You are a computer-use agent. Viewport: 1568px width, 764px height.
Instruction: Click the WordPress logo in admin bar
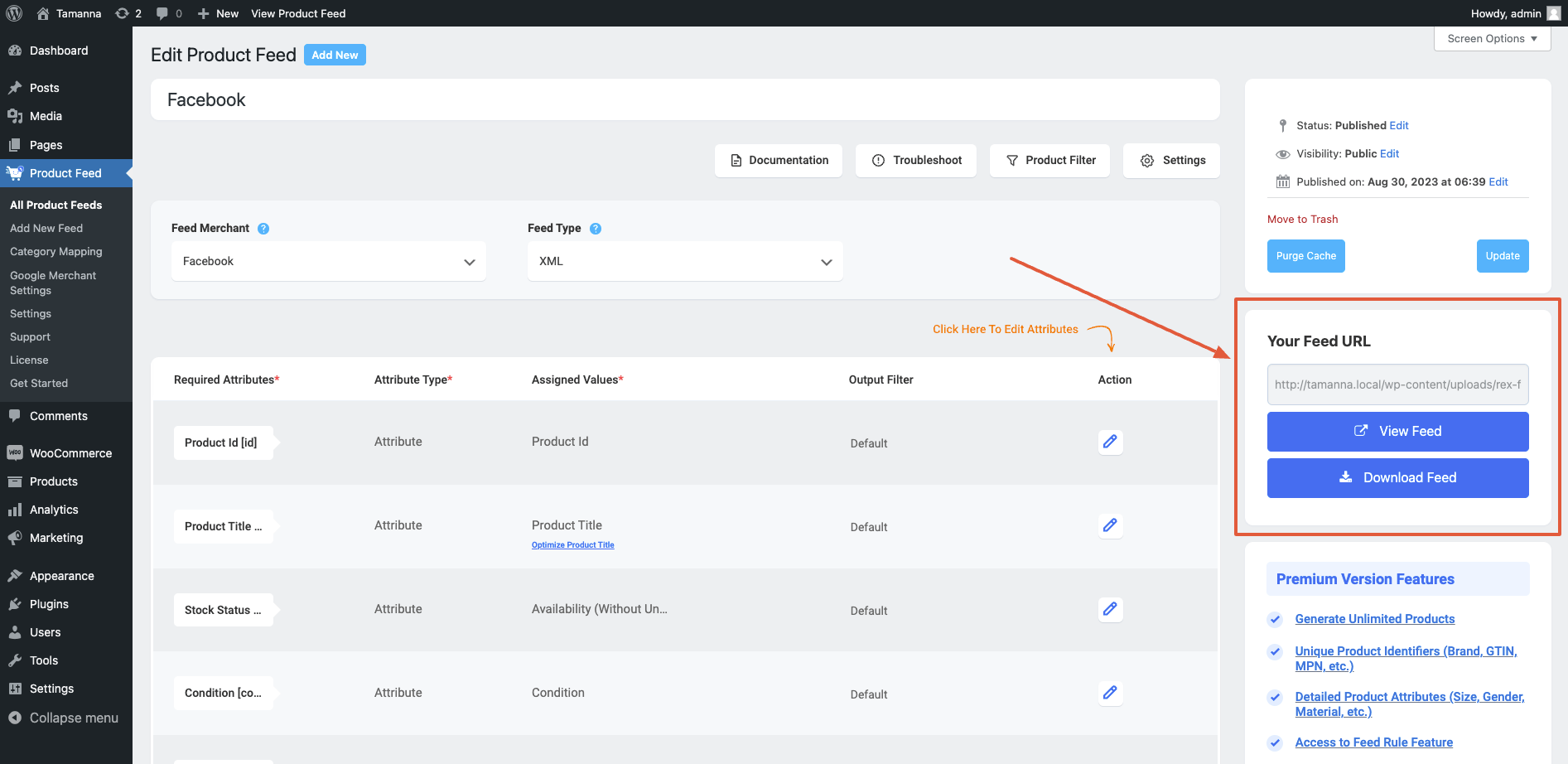(14, 13)
